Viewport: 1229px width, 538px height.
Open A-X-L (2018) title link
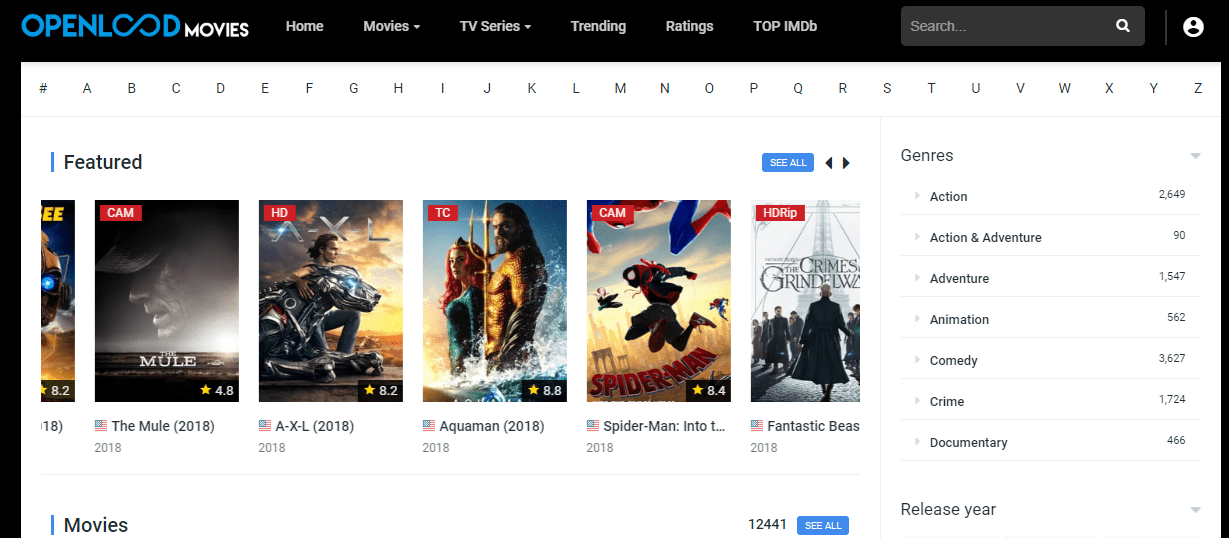(314, 426)
